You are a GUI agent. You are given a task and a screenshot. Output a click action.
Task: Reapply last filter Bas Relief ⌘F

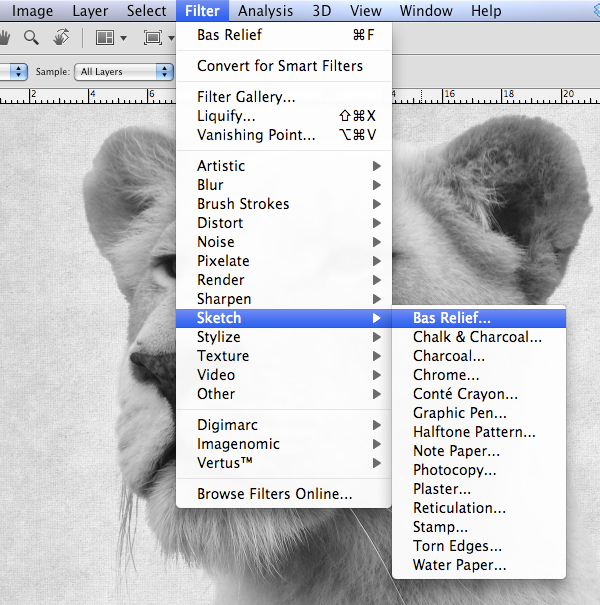point(284,35)
